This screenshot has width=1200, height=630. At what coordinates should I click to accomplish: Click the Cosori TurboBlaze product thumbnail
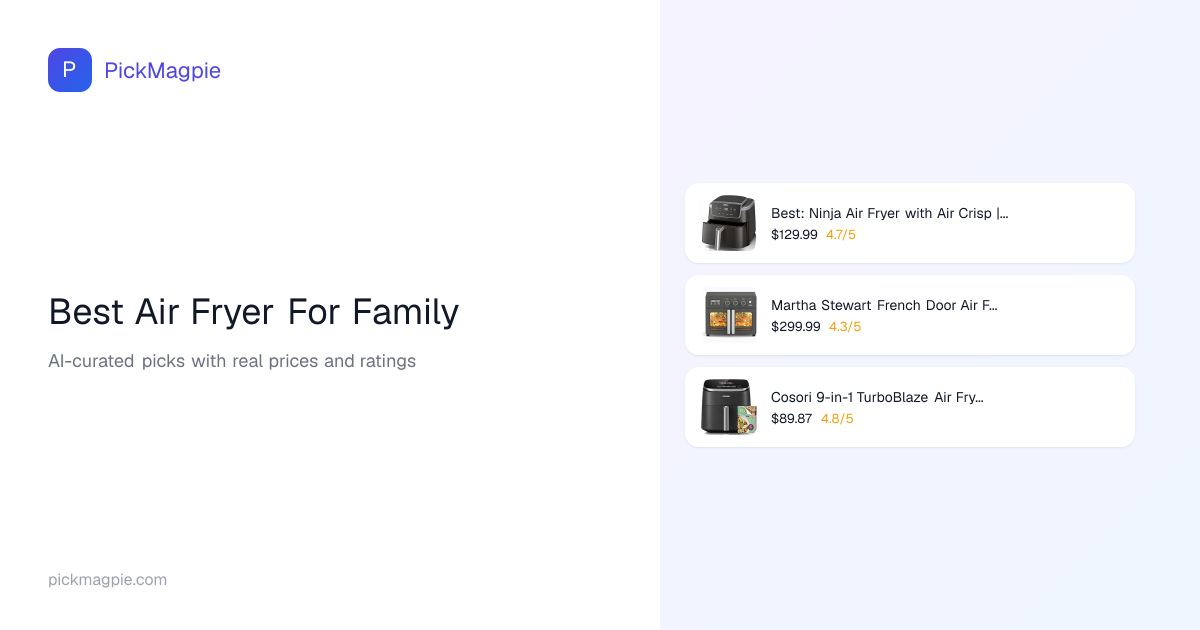pos(728,407)
